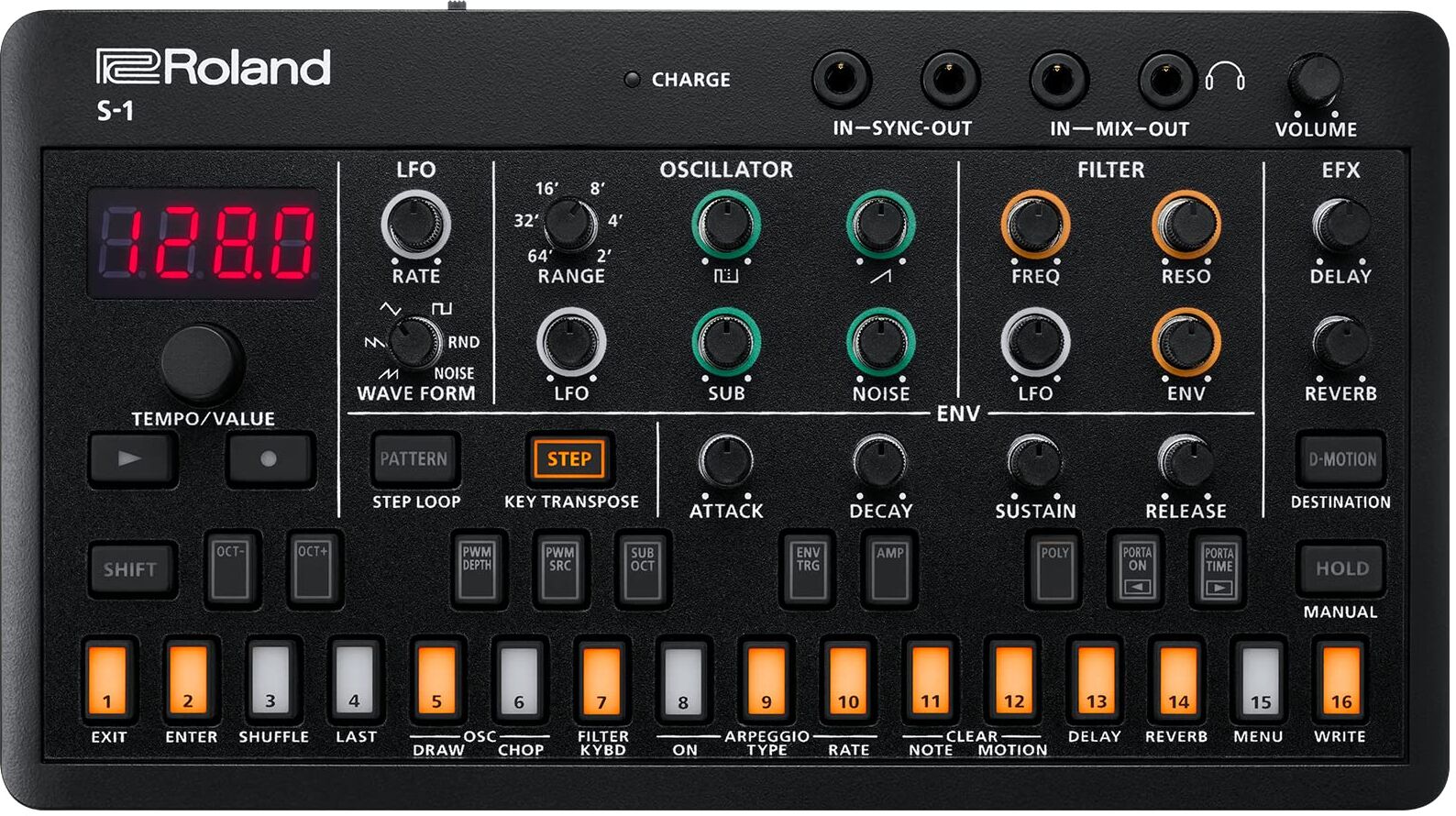Click the oscillator LFO knob
This screenshot has width=1456, height=816.
tap(570, 342)
